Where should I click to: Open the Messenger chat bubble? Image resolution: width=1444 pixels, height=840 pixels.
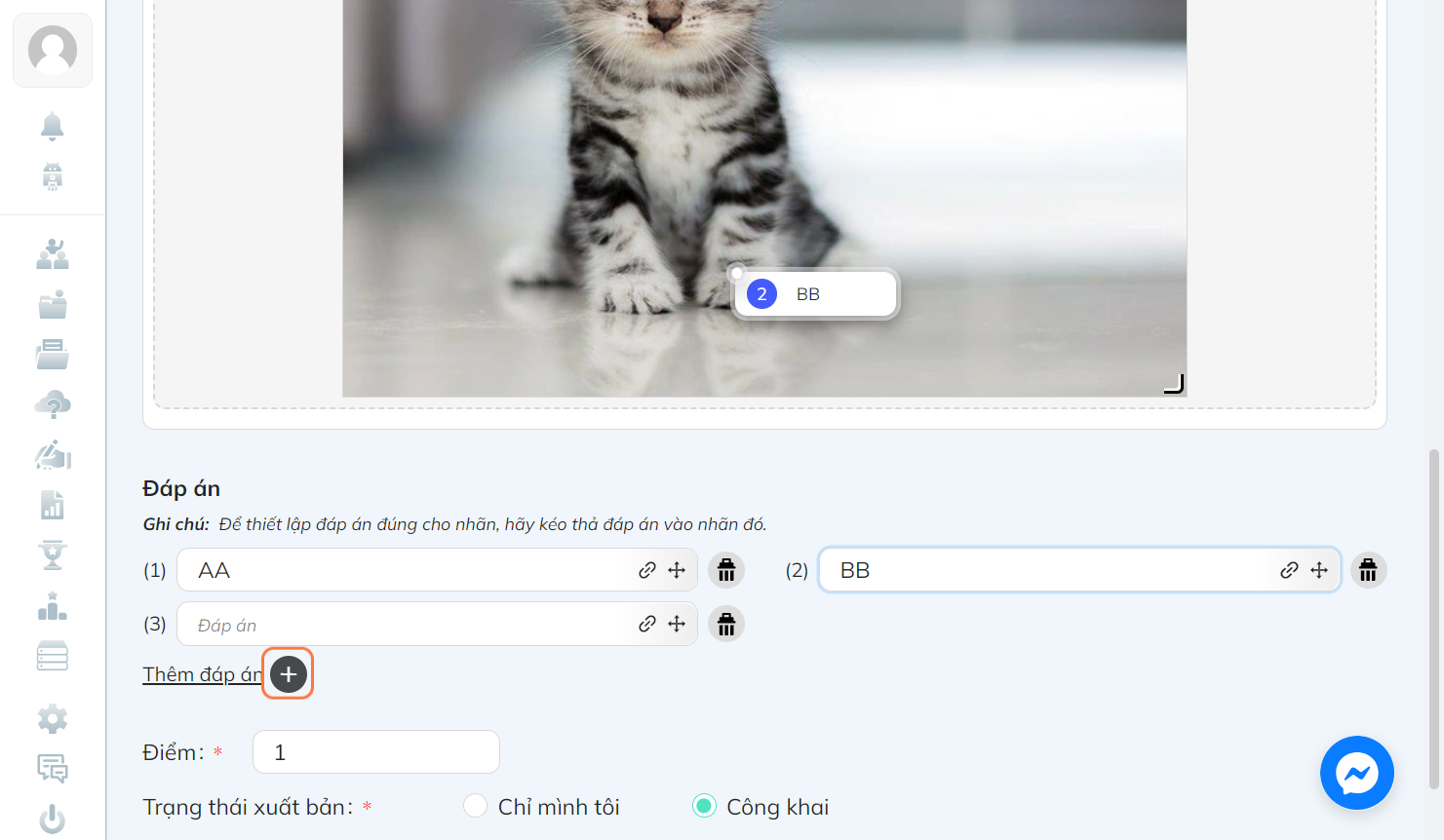[x=1357, y=773]
